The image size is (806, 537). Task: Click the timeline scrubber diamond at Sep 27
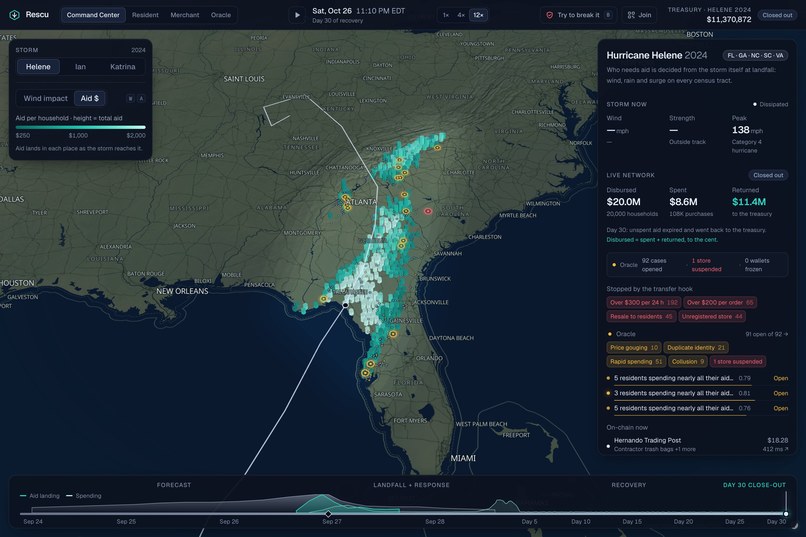click(x=328, y=514)
